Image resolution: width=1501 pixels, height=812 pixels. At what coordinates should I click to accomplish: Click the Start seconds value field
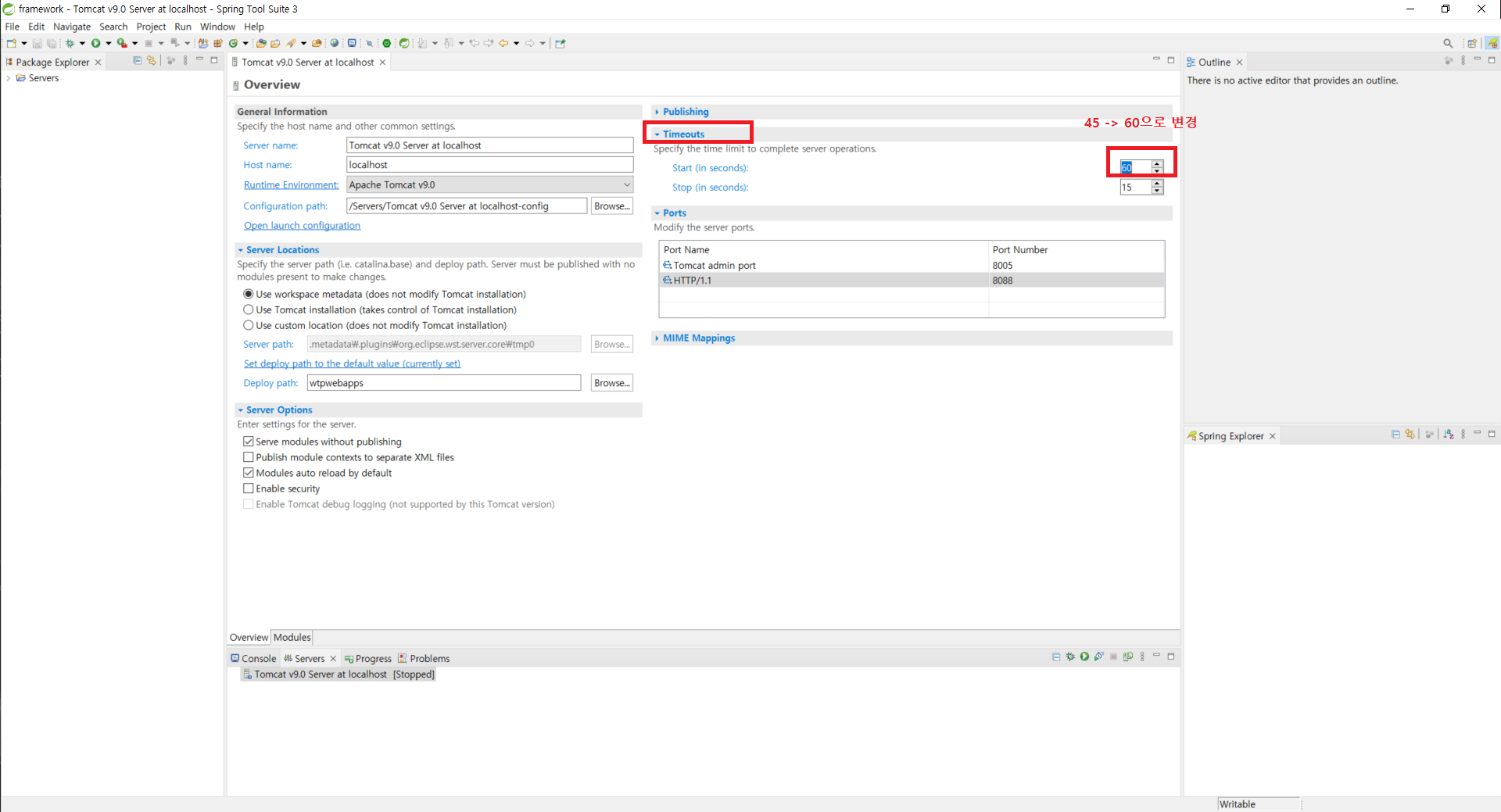[x=1135, y=167]
